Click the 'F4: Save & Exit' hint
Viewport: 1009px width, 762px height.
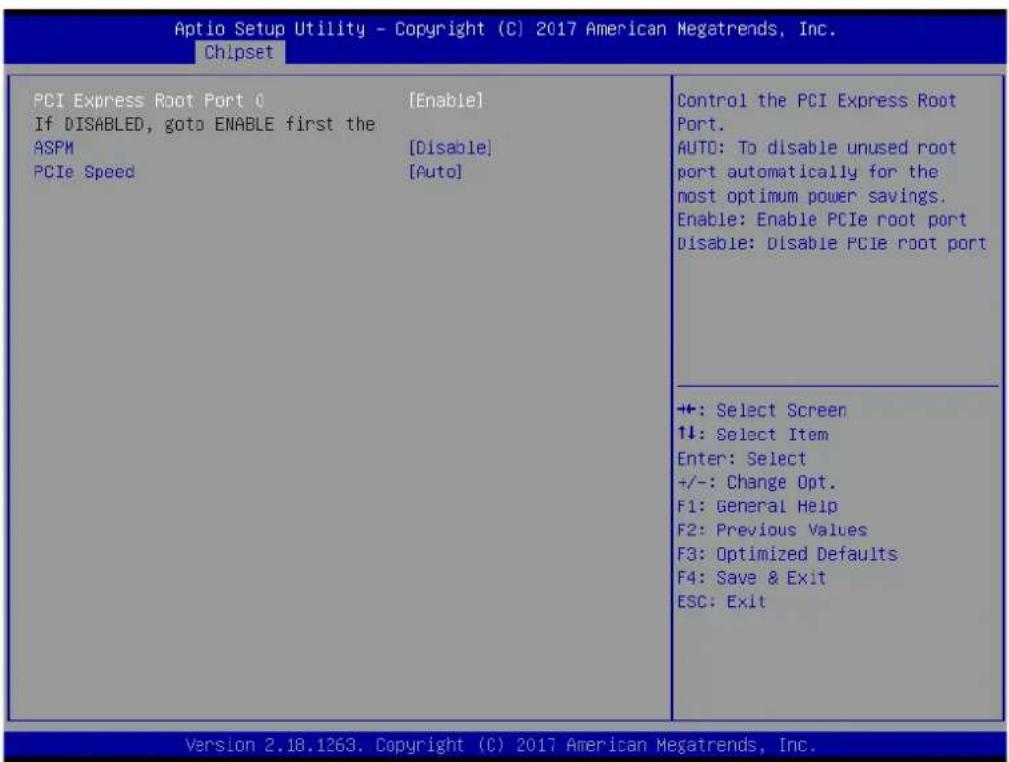pyautogui.click(x=752, y=578)
